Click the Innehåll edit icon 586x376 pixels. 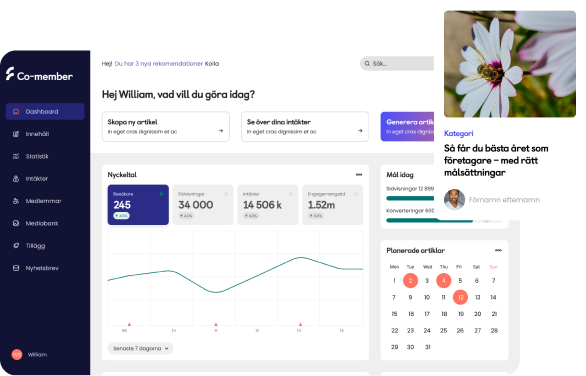[x=16, y=134]
